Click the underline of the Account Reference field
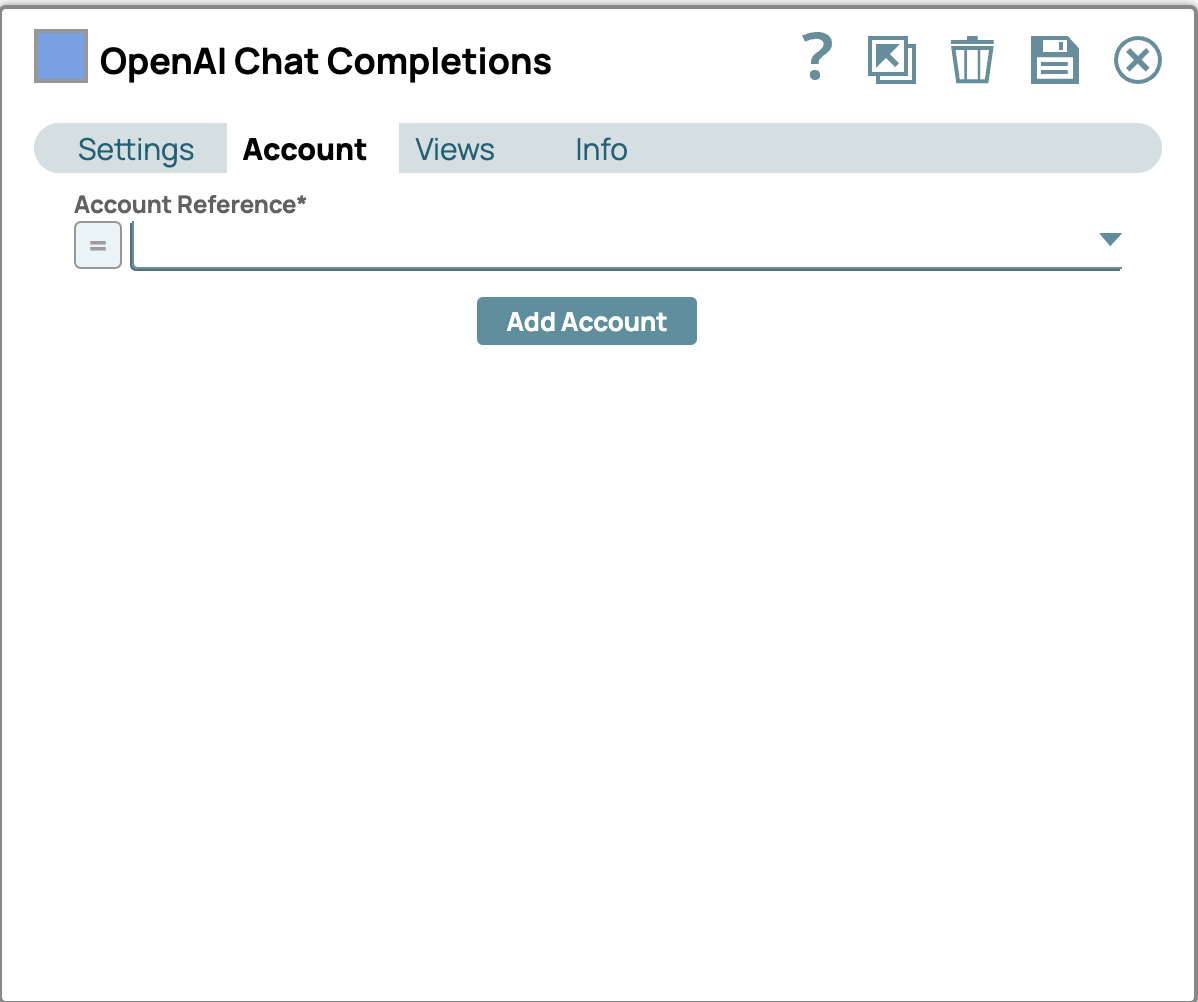Viewport: 1198px width, 1002px height. point(626,268)
